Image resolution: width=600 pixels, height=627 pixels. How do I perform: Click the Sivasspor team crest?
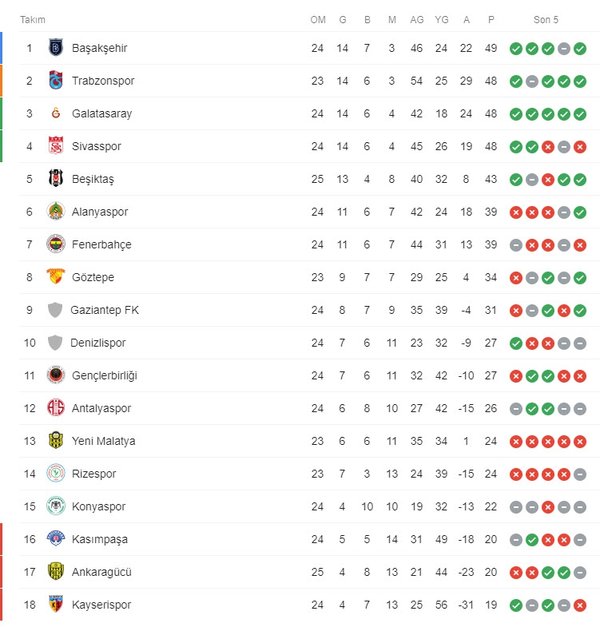[x=55, y=146]
